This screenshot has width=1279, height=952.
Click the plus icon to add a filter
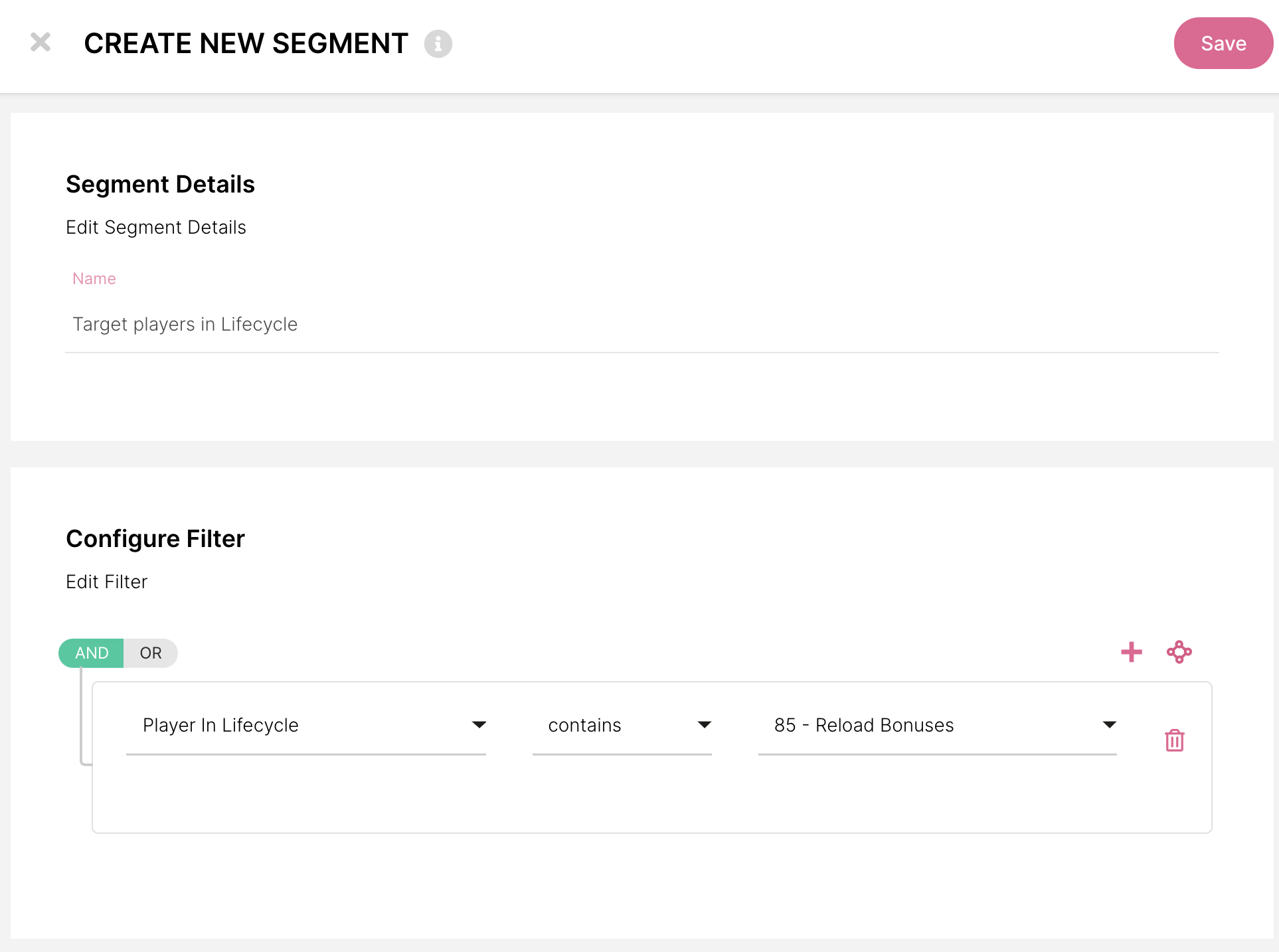(1131, 652)
